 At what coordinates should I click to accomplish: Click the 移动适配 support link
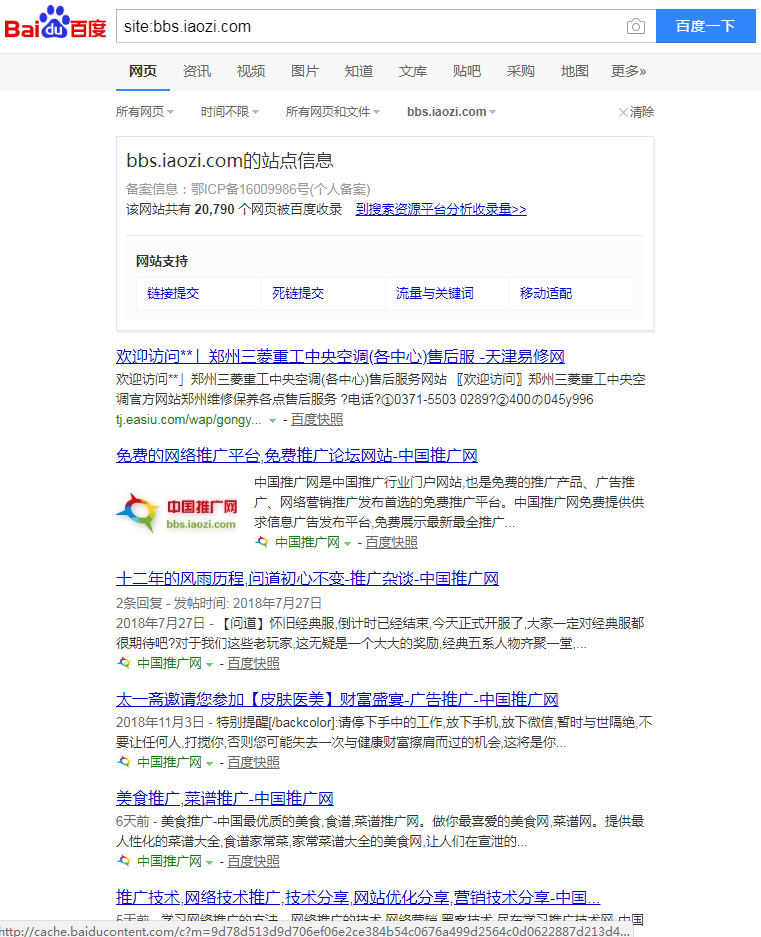tap(546, 293)
